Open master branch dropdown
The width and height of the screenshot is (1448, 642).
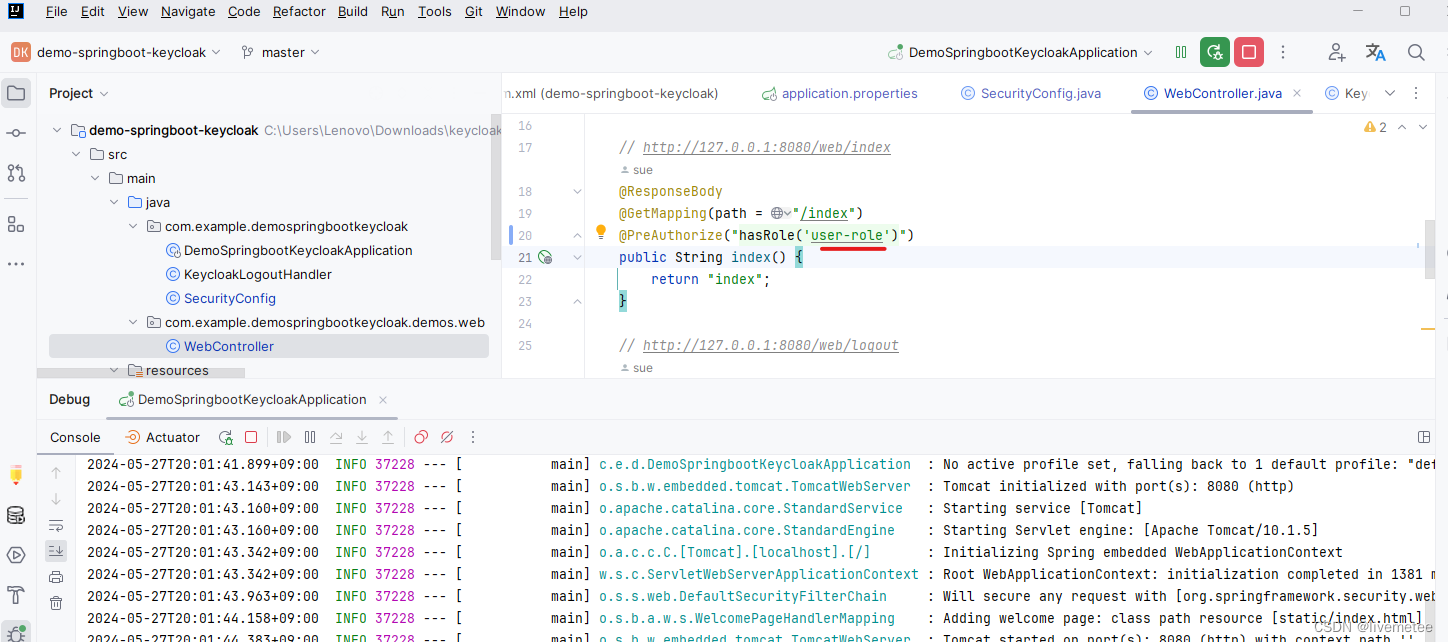click(280, 52)
